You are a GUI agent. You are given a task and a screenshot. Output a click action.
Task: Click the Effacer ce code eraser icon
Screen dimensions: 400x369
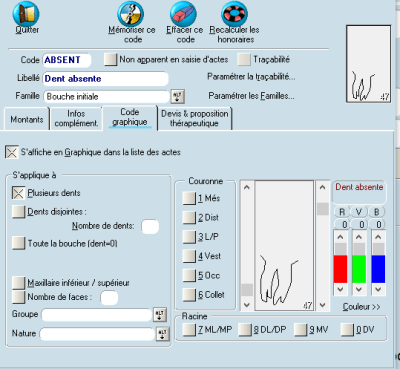pos(183,13)
